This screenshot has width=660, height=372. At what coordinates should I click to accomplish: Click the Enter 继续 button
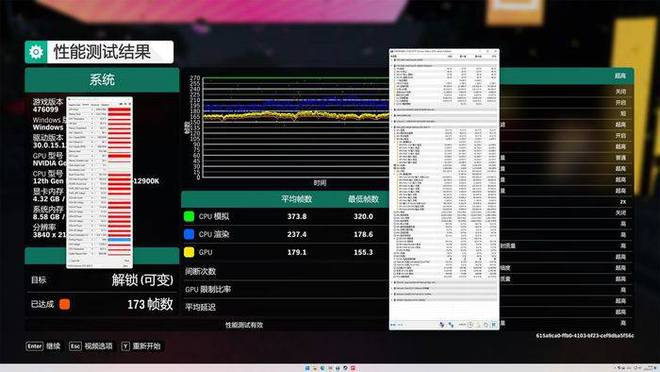click(43, 346)
